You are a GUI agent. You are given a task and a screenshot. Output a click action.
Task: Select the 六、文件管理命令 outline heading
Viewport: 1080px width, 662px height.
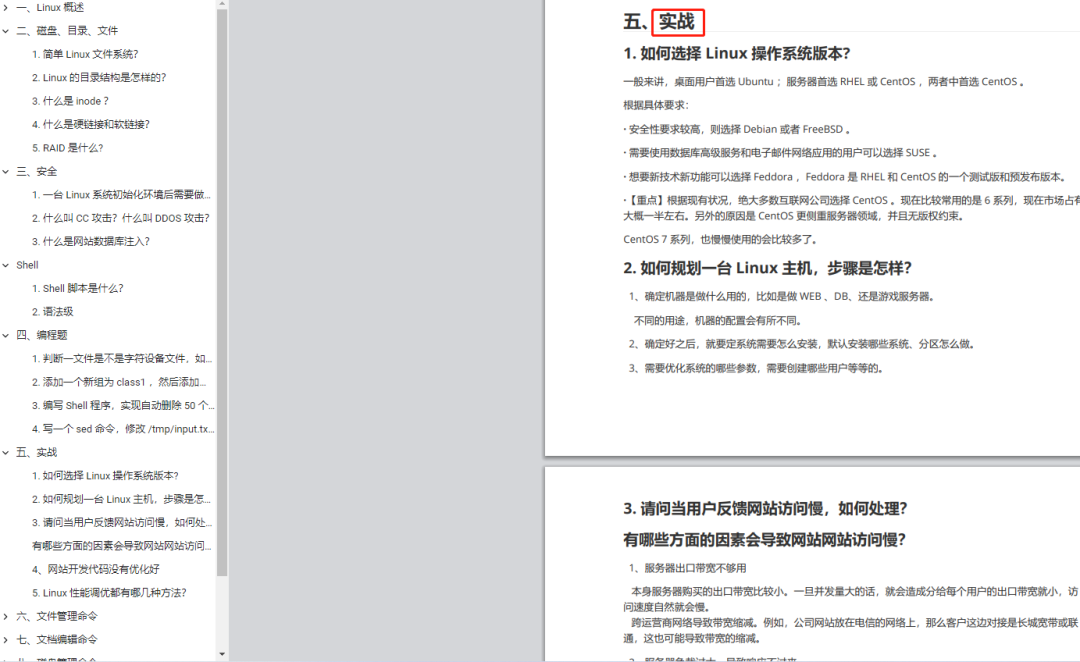coord(57,617)
